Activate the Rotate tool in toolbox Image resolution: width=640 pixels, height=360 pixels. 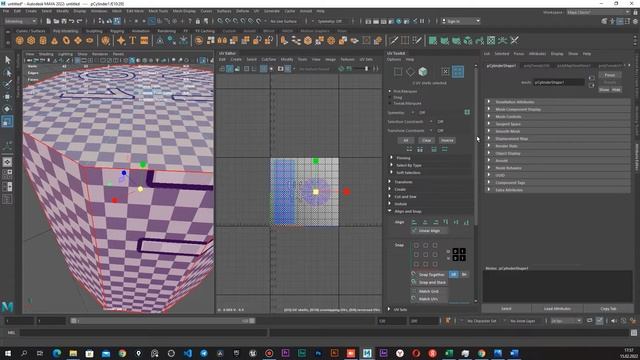click(7, 109)
